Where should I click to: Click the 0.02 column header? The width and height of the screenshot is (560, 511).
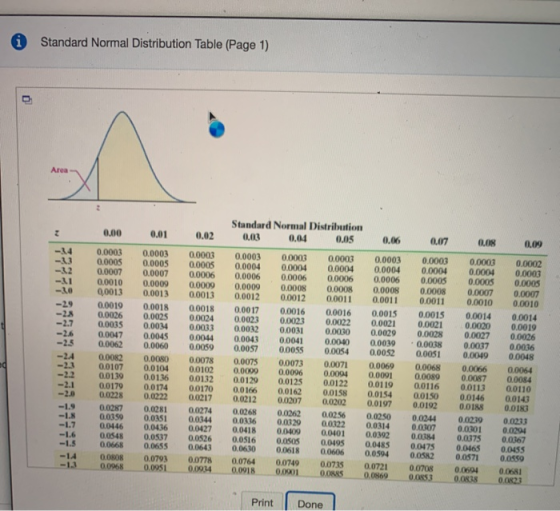coord(205,236)
